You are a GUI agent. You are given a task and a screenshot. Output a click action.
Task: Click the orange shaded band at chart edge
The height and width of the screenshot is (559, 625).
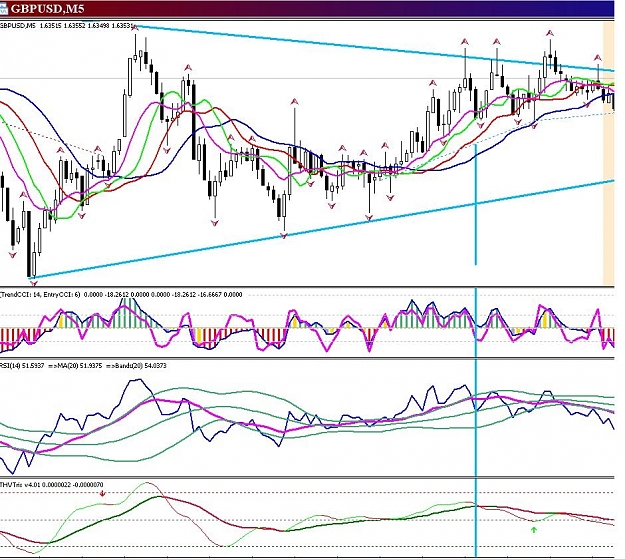(609, 153)
